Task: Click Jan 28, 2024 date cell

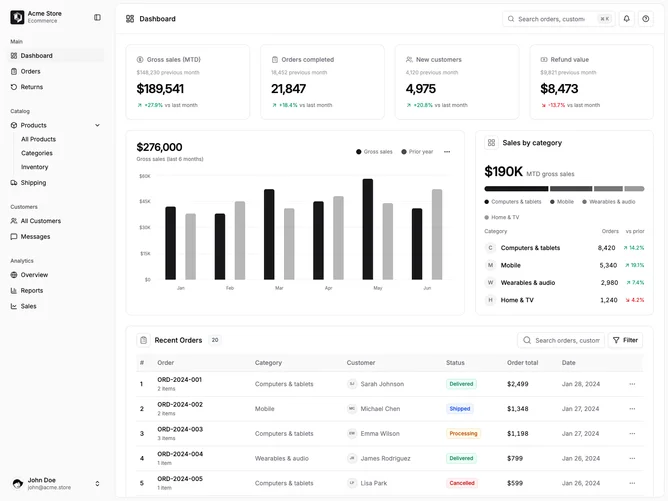Action: 581,384
